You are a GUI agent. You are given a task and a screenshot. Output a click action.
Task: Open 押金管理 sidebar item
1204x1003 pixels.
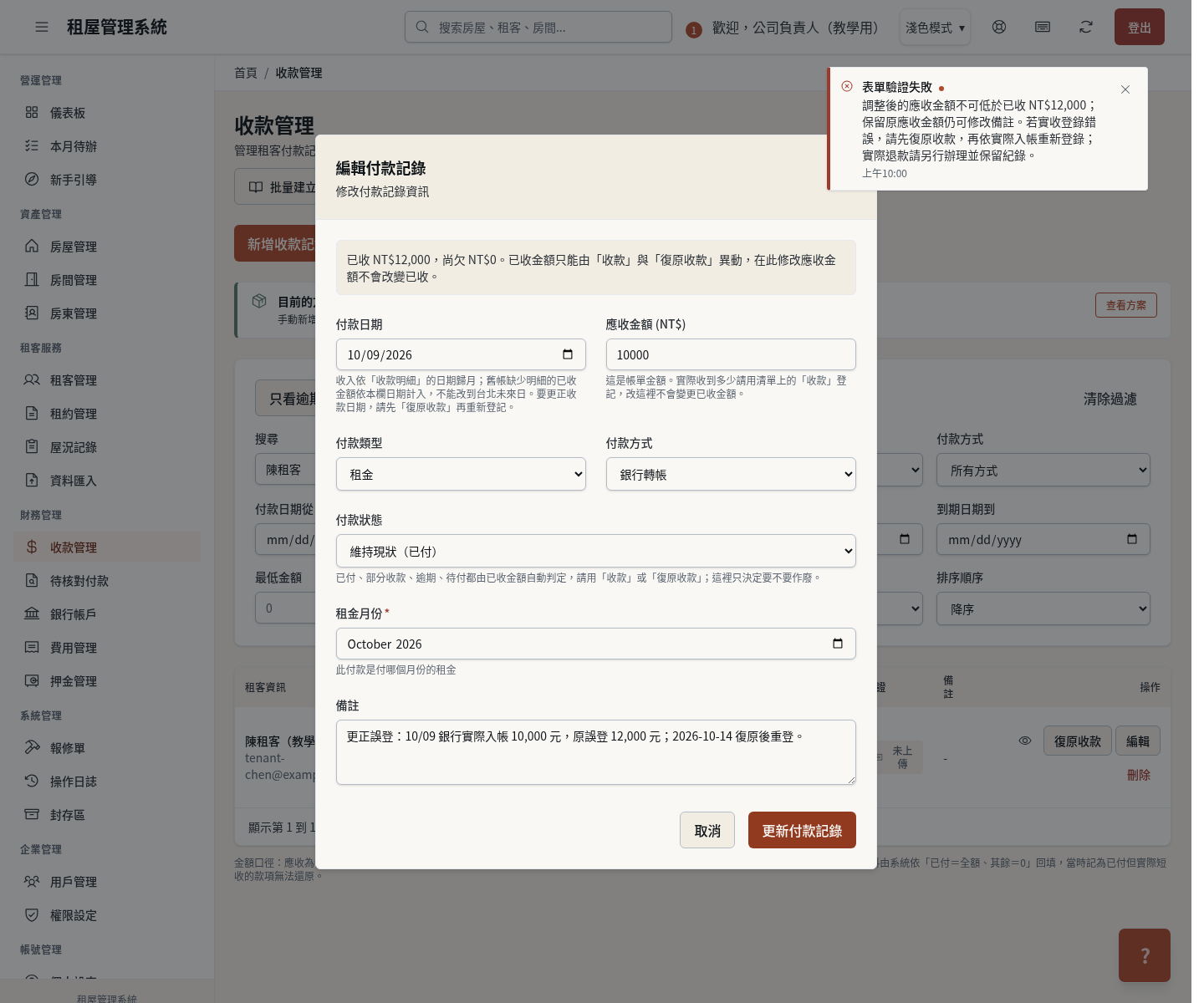pyautogui.click(x=107, y=681)
